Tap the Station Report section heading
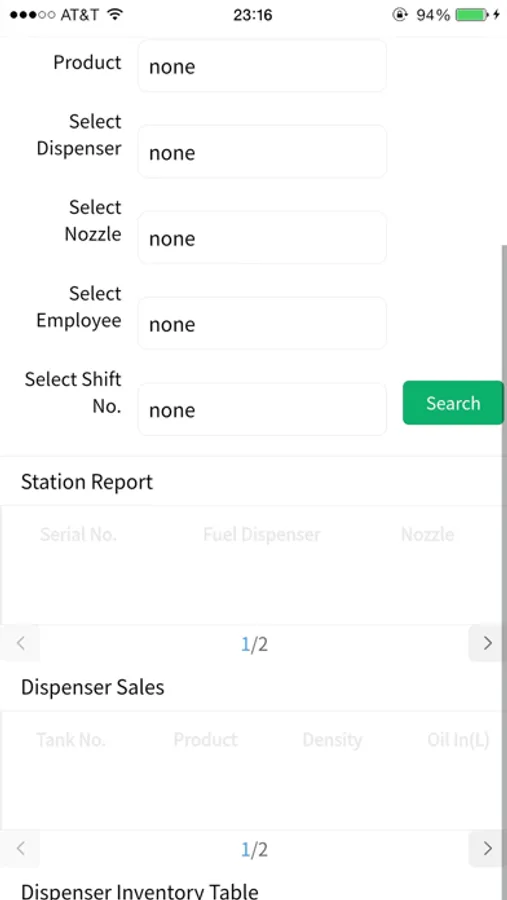Image resolution: width=507 pixels, height=900 pixels. [87, 482]
